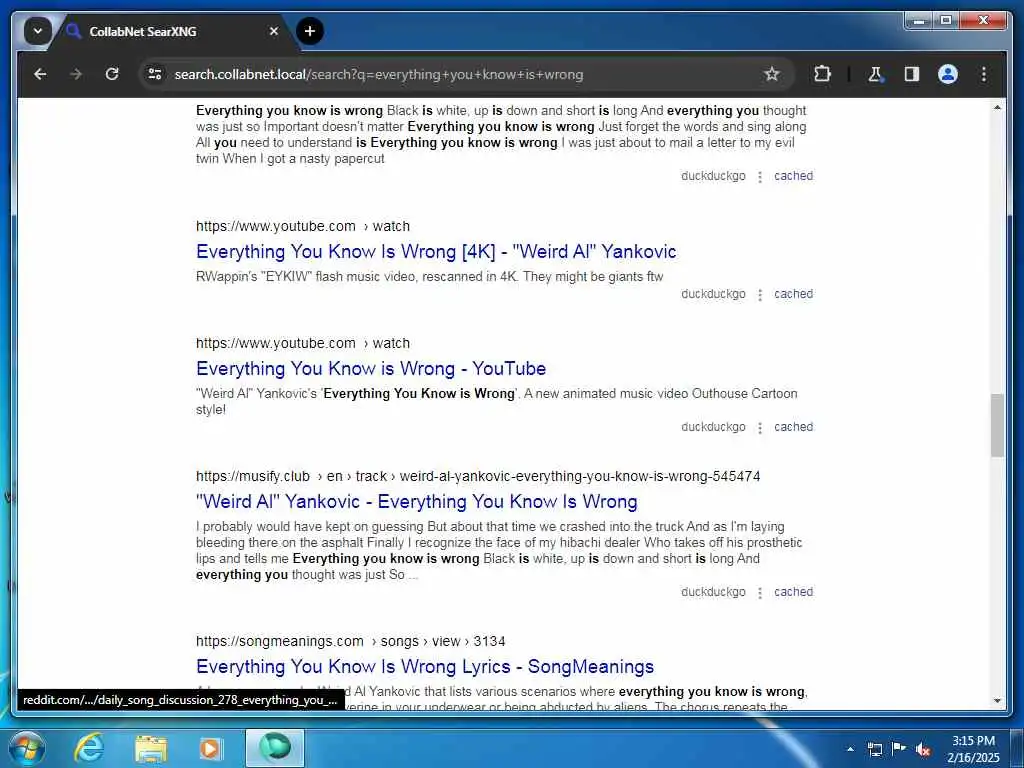Show hidden system tray icons

tap(850, 748)
